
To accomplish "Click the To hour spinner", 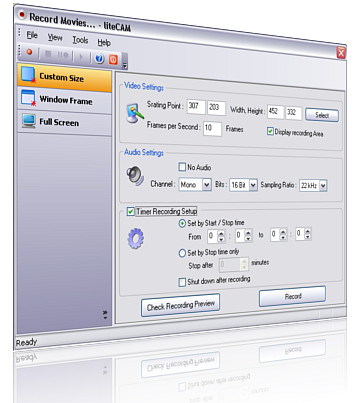I will [x=278, y=234].
